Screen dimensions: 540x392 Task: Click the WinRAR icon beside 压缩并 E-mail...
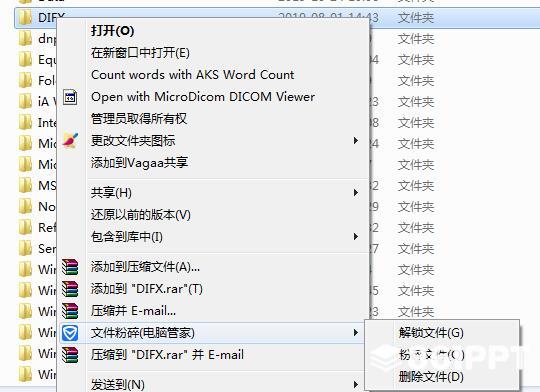pos(70,311)
